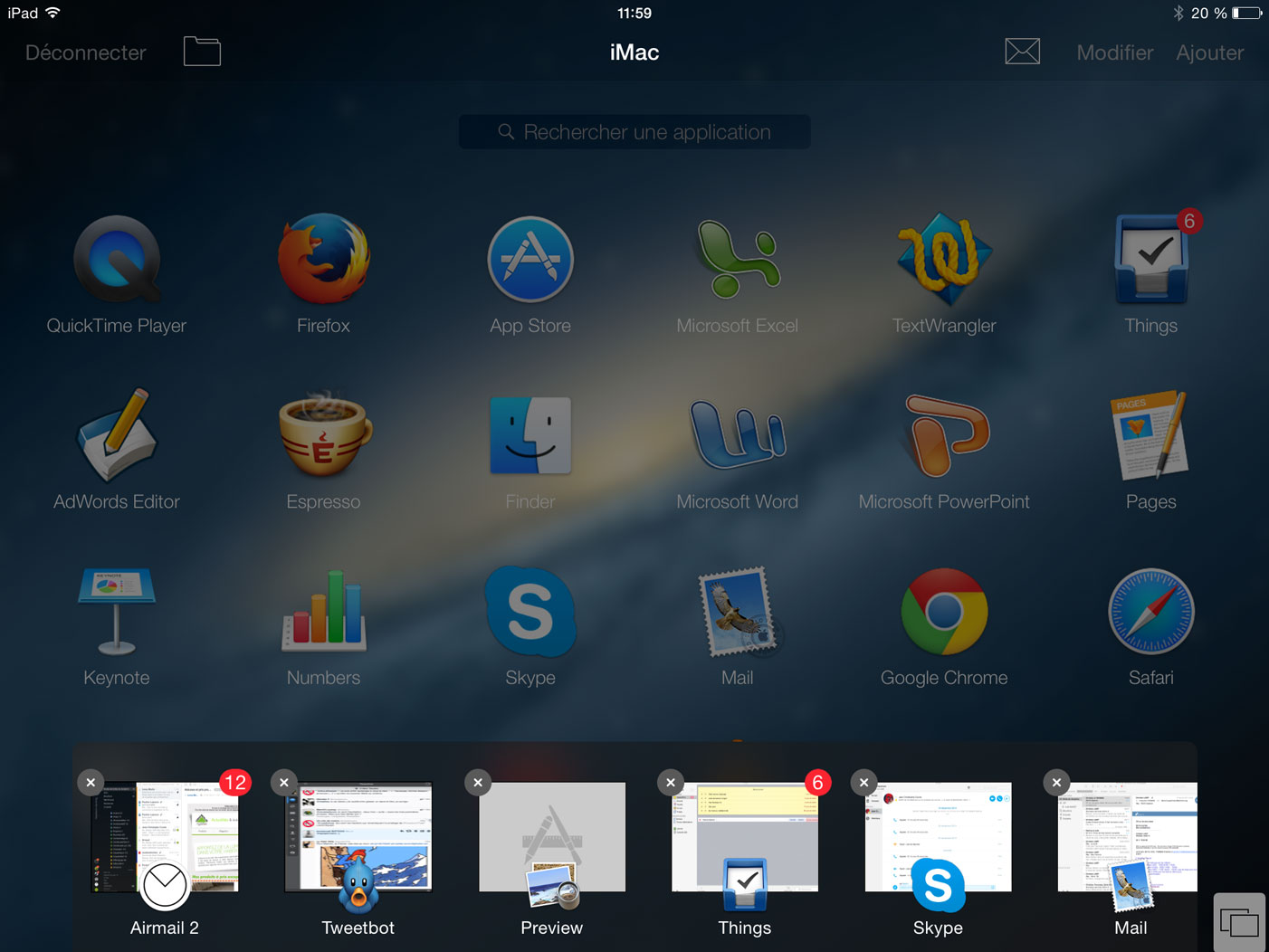Screen dimensions: 1269x952
Task: Toggle the windows switcher icon at bottom right
Action: pyautogui.click(x=1239, y=923)
